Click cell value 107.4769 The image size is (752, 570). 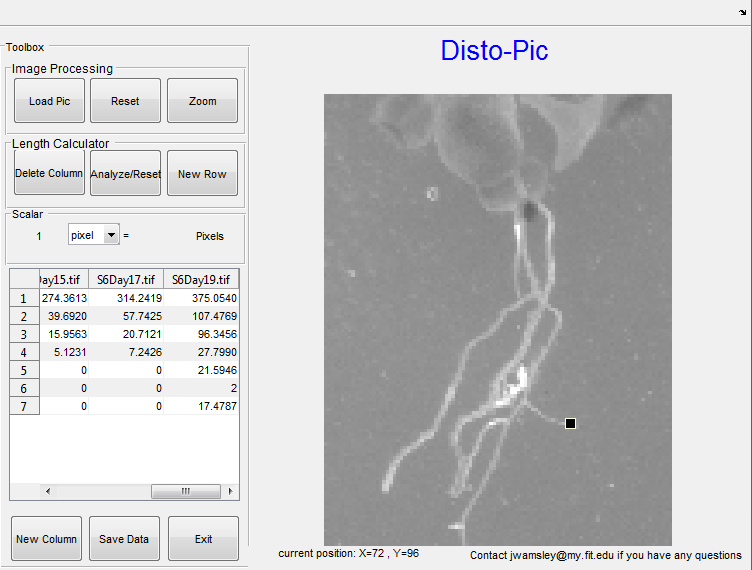[x=201, y=316]
